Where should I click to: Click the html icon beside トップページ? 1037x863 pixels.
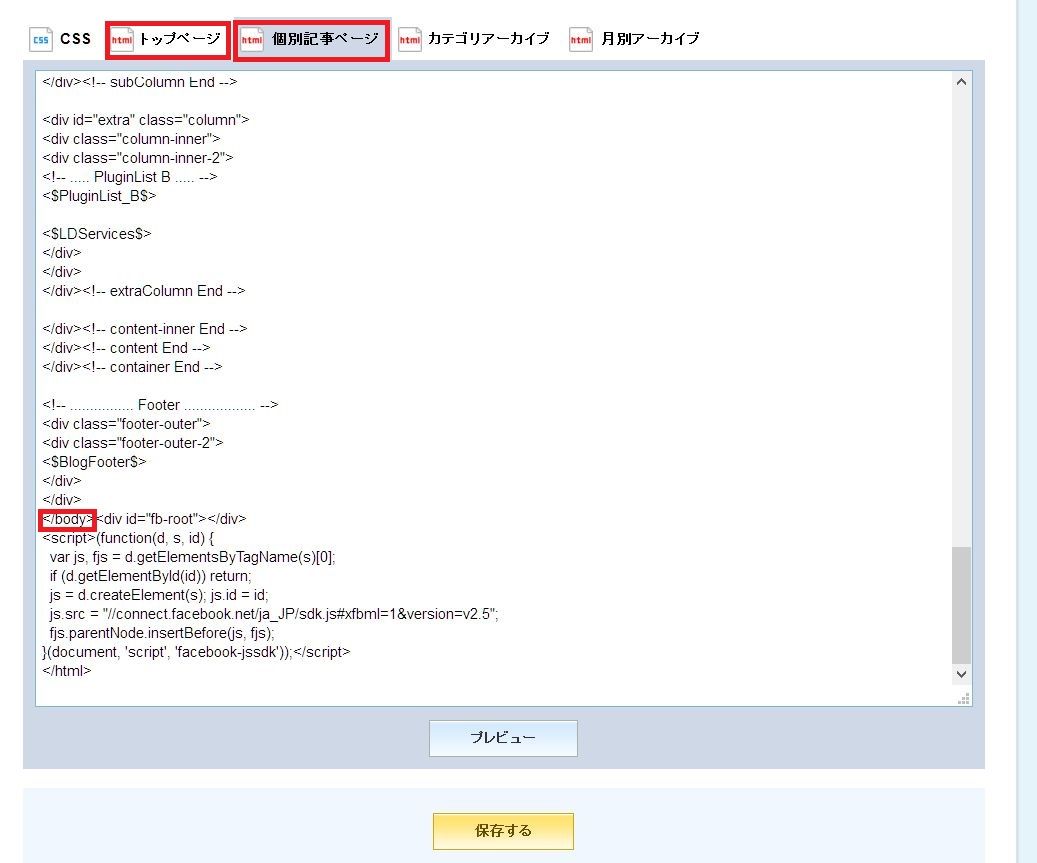tap(122, 40)
